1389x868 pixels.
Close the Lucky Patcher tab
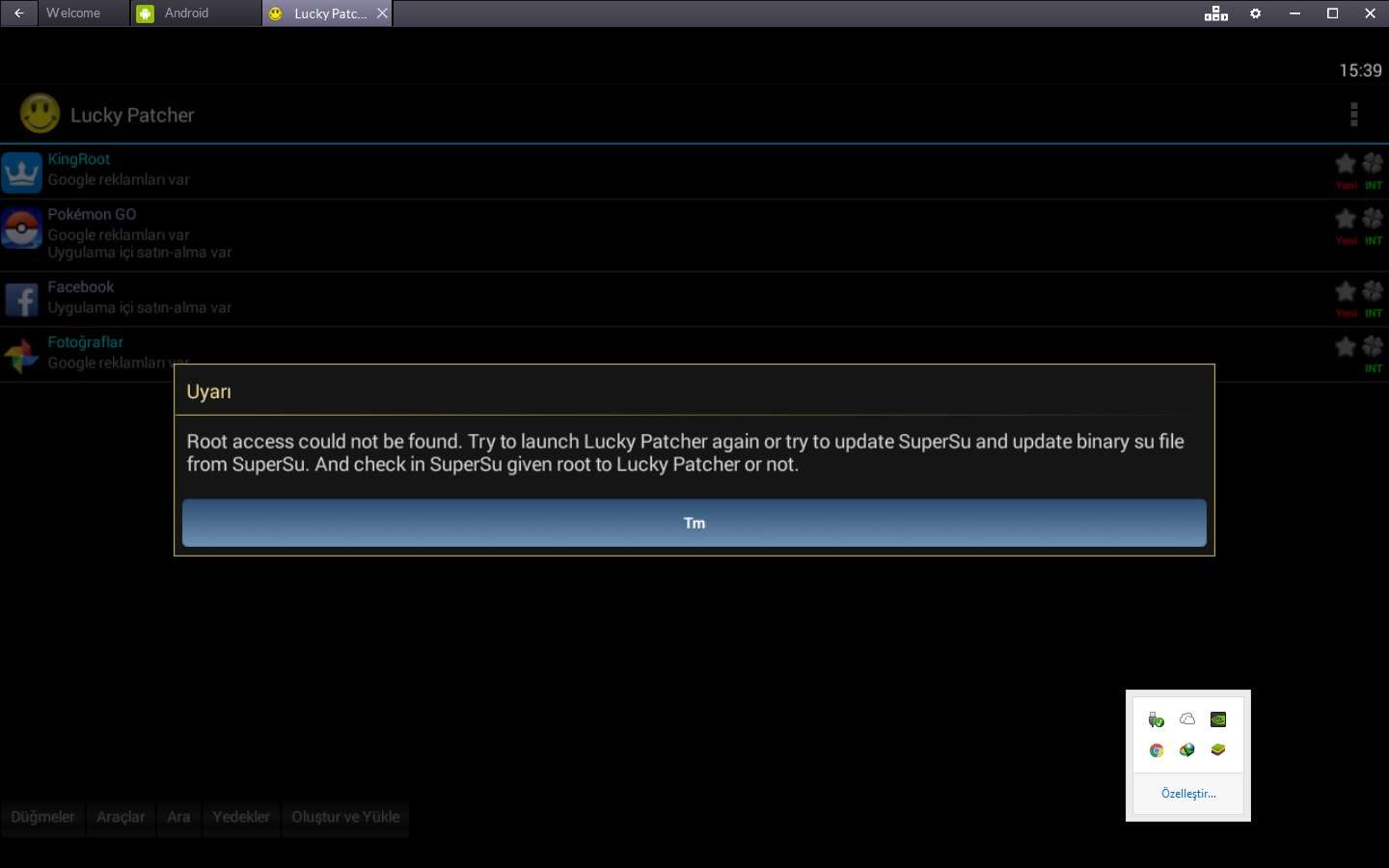(383, 14)
